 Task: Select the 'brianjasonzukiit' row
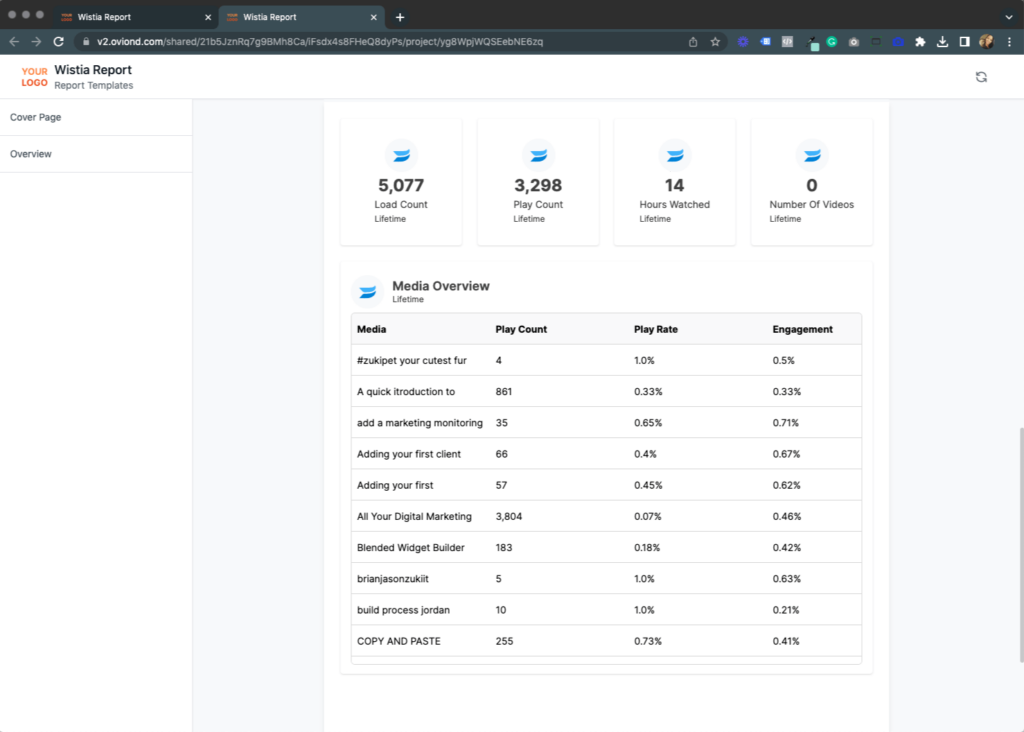[606, 579]
